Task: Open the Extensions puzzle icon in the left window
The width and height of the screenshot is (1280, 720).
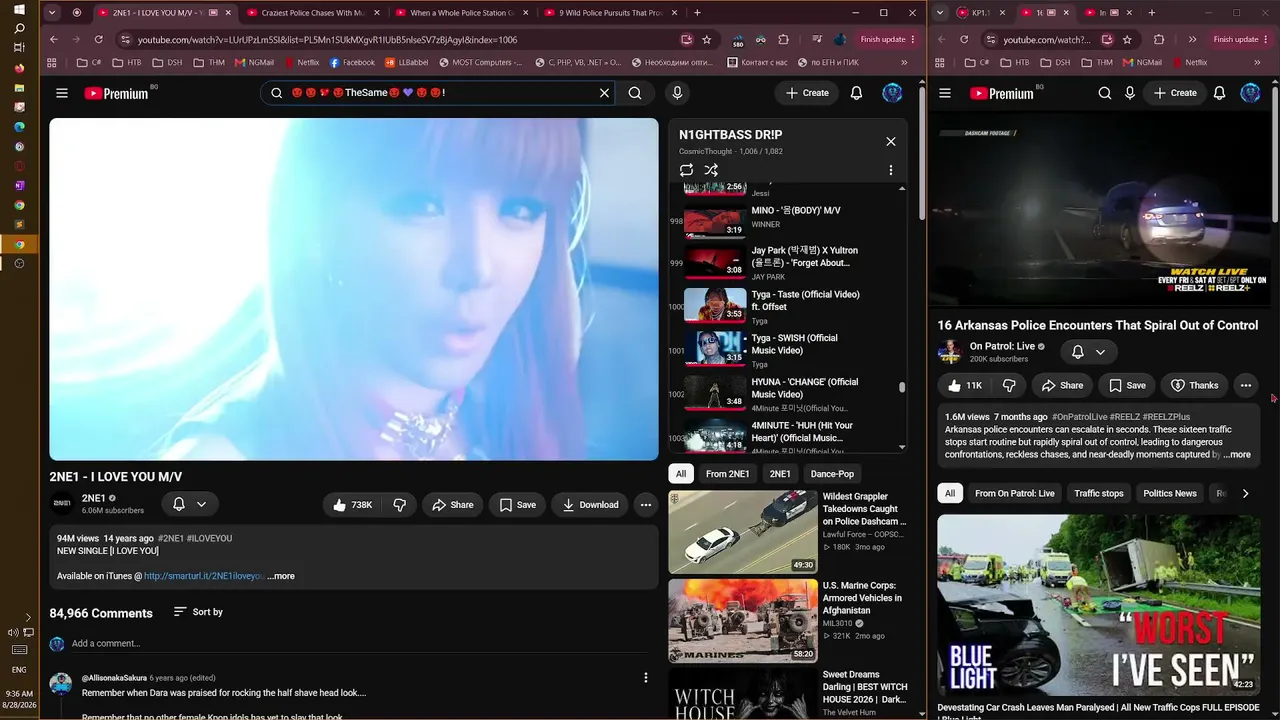Action: [x=783, y=40]
